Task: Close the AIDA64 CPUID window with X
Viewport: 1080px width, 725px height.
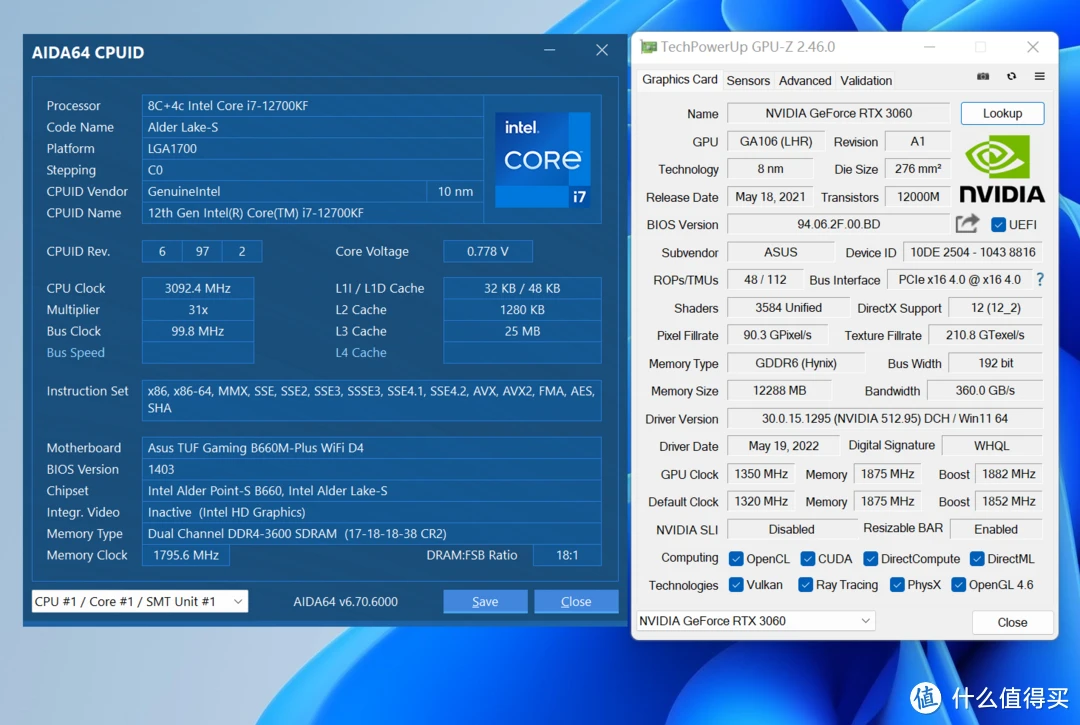Action: (x=602, y=50)
